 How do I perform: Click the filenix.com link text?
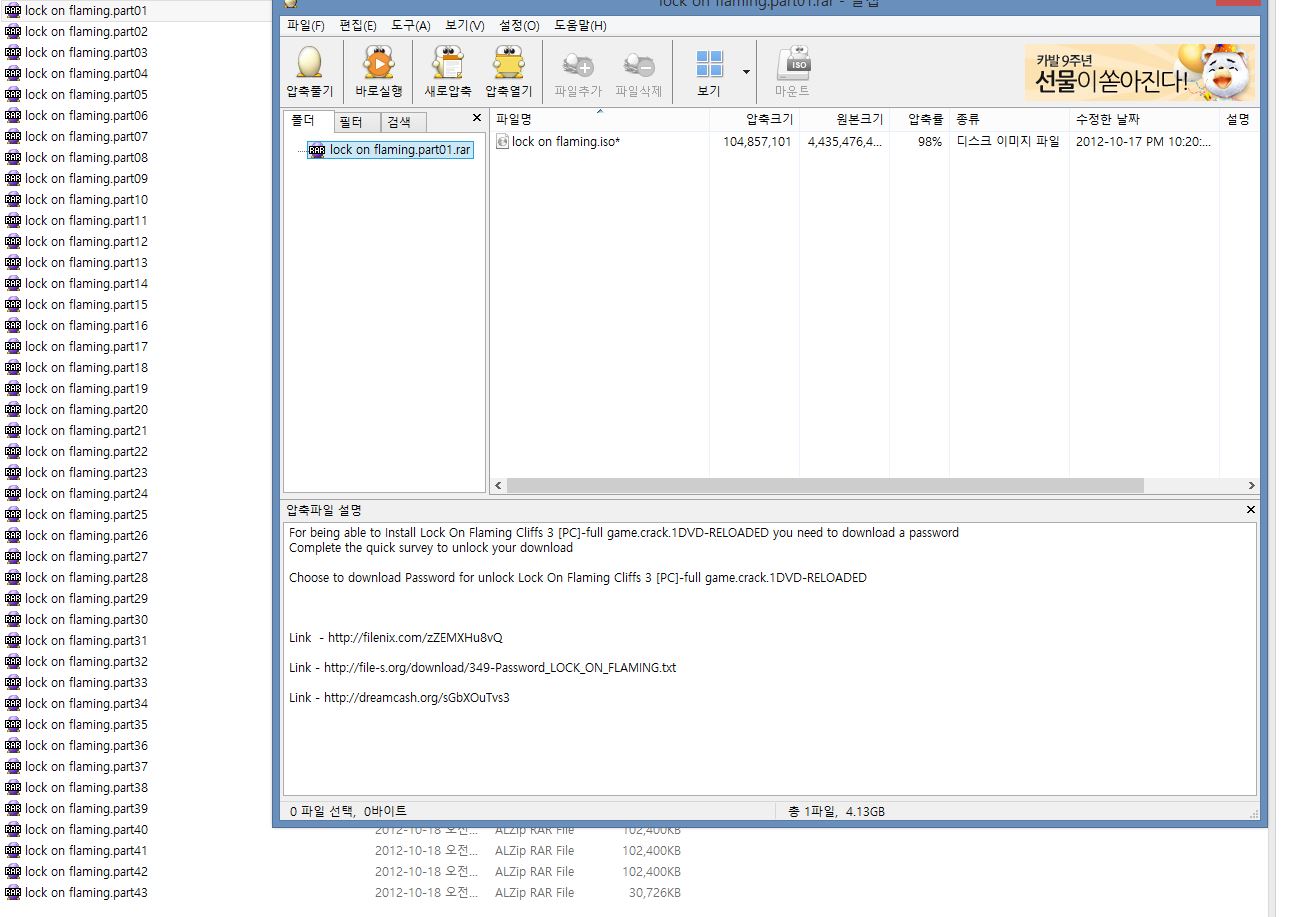[415, 638]
